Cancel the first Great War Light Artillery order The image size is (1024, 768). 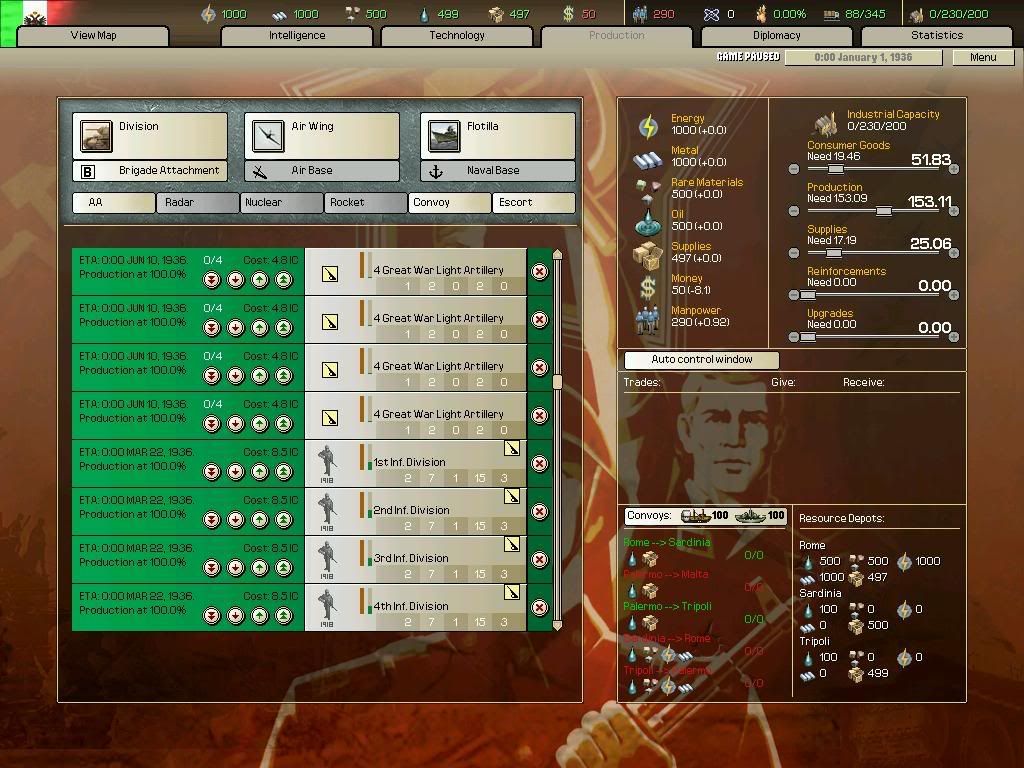[539, 272]
